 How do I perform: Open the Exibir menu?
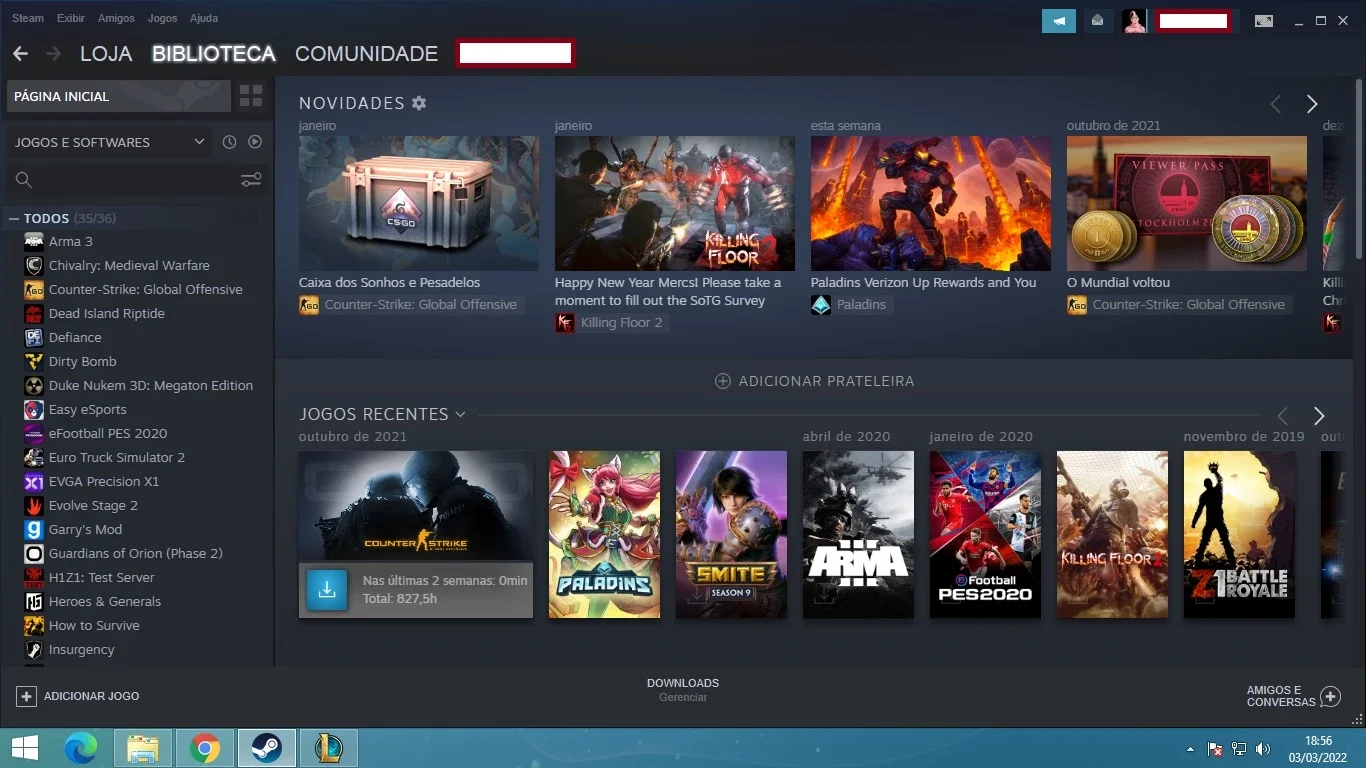[71, 18]
